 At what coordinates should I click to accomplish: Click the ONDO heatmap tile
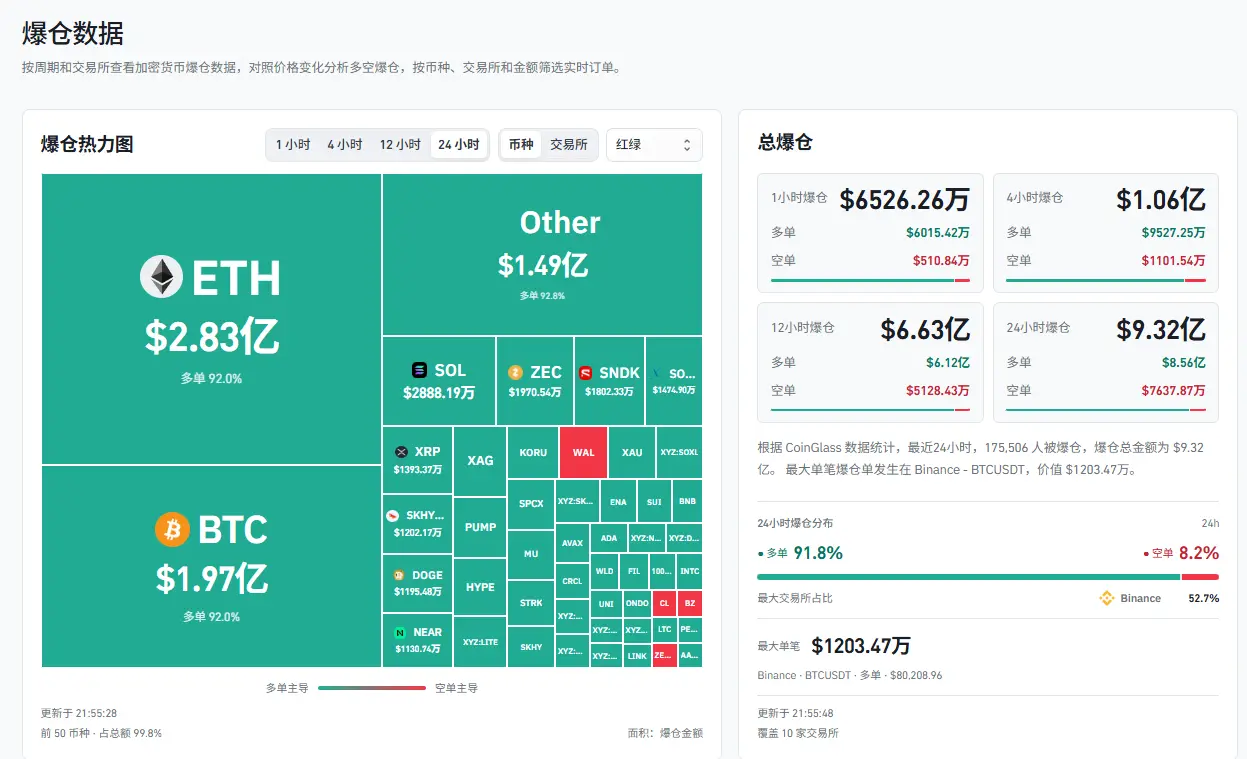coord(637,604)
